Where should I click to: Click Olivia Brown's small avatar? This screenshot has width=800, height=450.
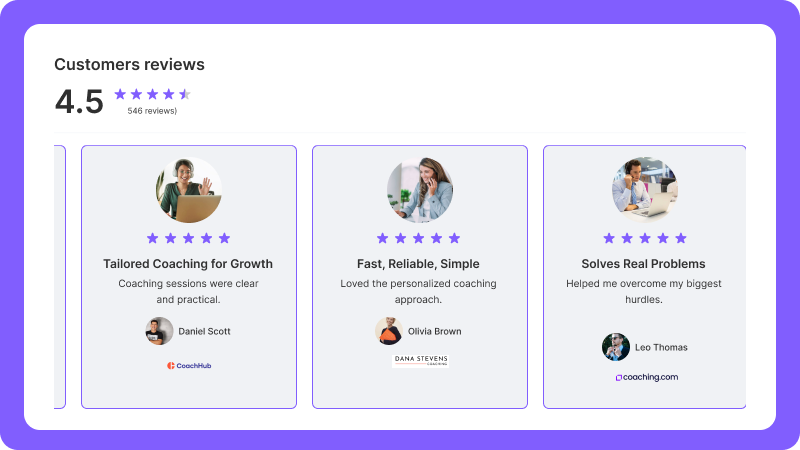(x=389, y=331)
